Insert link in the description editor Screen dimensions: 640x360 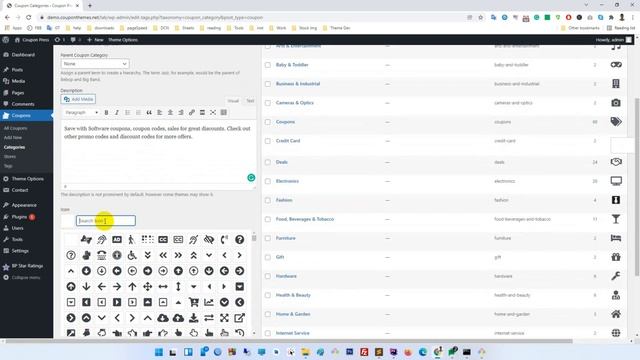coord(191,112)
